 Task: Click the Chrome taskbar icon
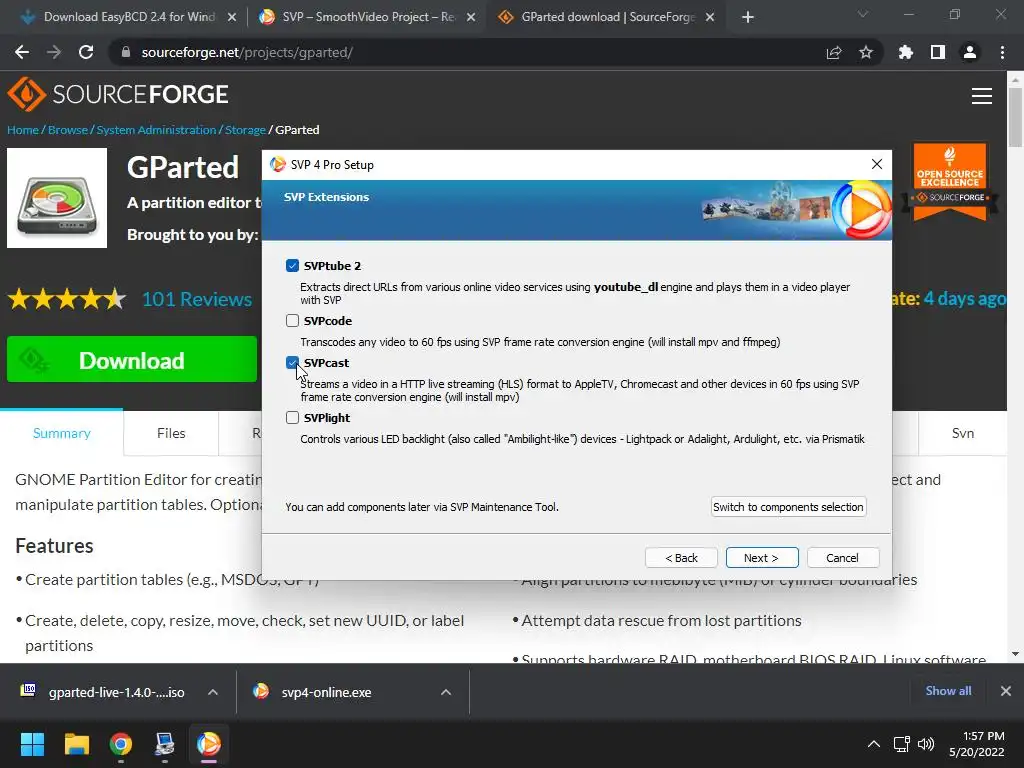point(121,744)
